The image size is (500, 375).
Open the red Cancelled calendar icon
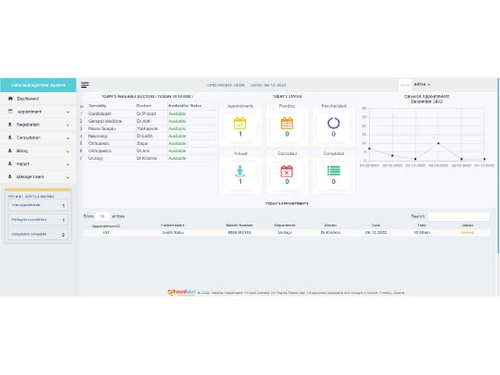(x=287, y=171)
